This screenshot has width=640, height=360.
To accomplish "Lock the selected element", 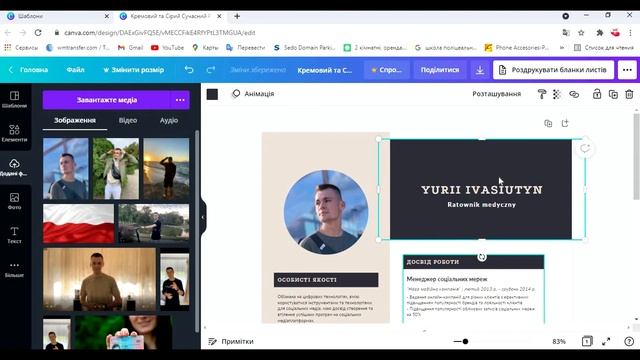I will 597,94.
